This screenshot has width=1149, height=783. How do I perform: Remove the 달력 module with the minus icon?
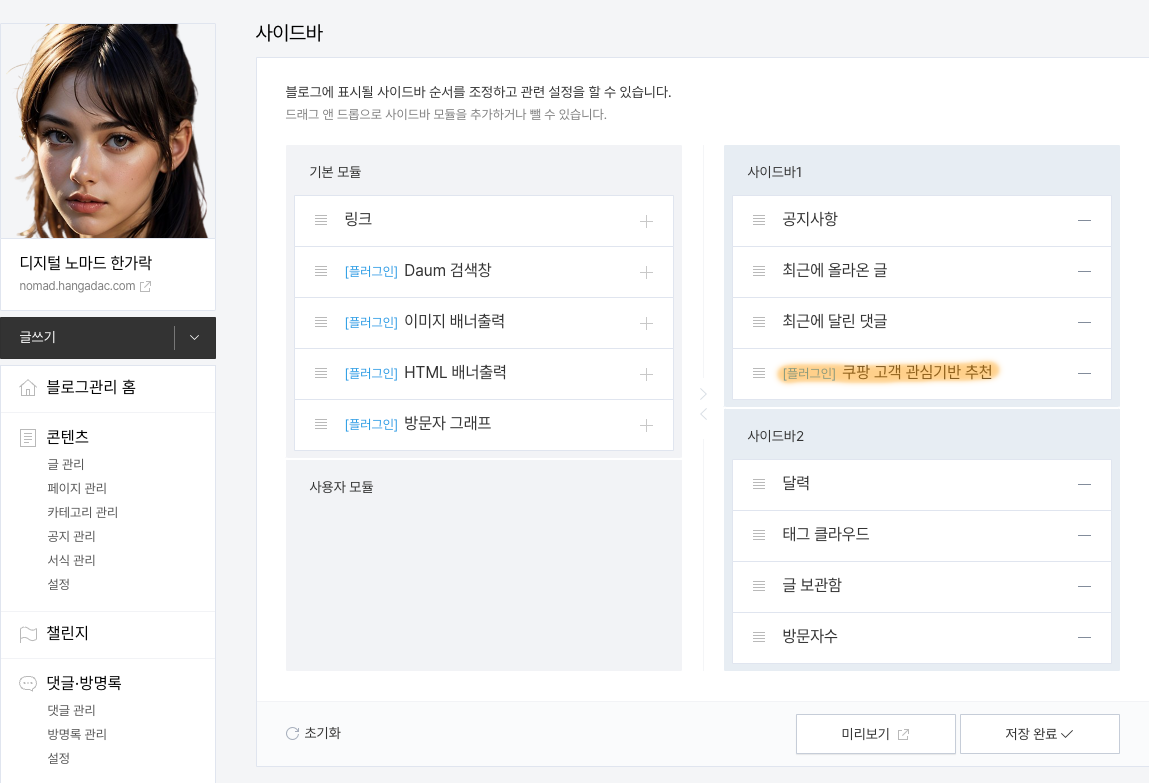(x=1084, y=484)
